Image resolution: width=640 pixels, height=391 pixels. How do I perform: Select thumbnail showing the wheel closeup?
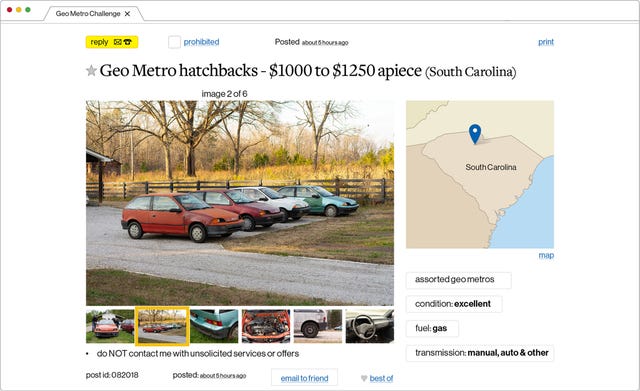pyautogui.click(x=318, y=326)
